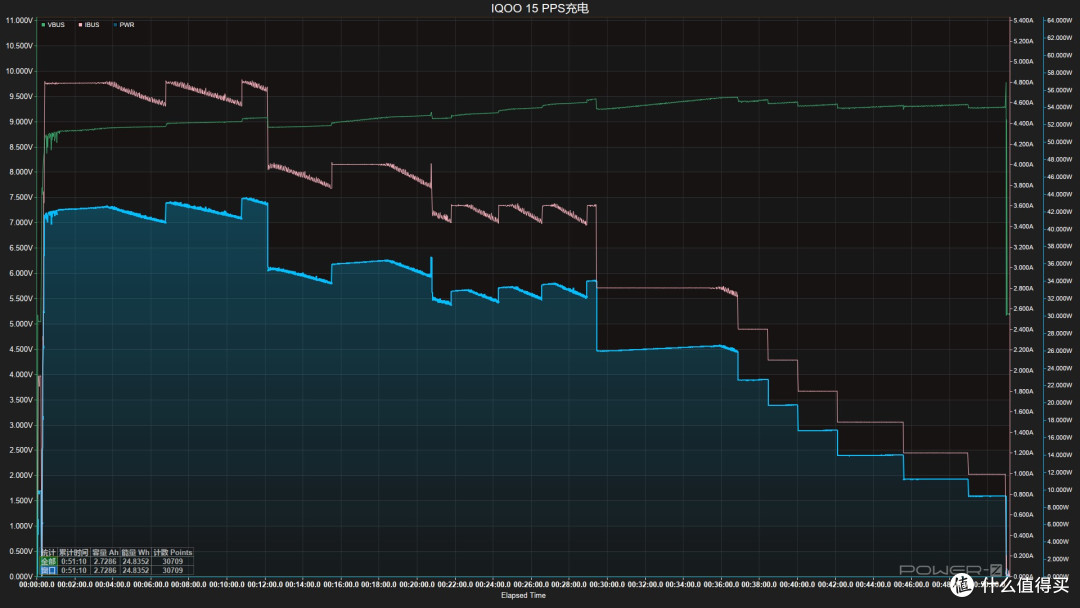Screen dimensions: 1080x608
Task: Click the 00:46:00.0 time axis tick
Action: [x=911, y=585]
